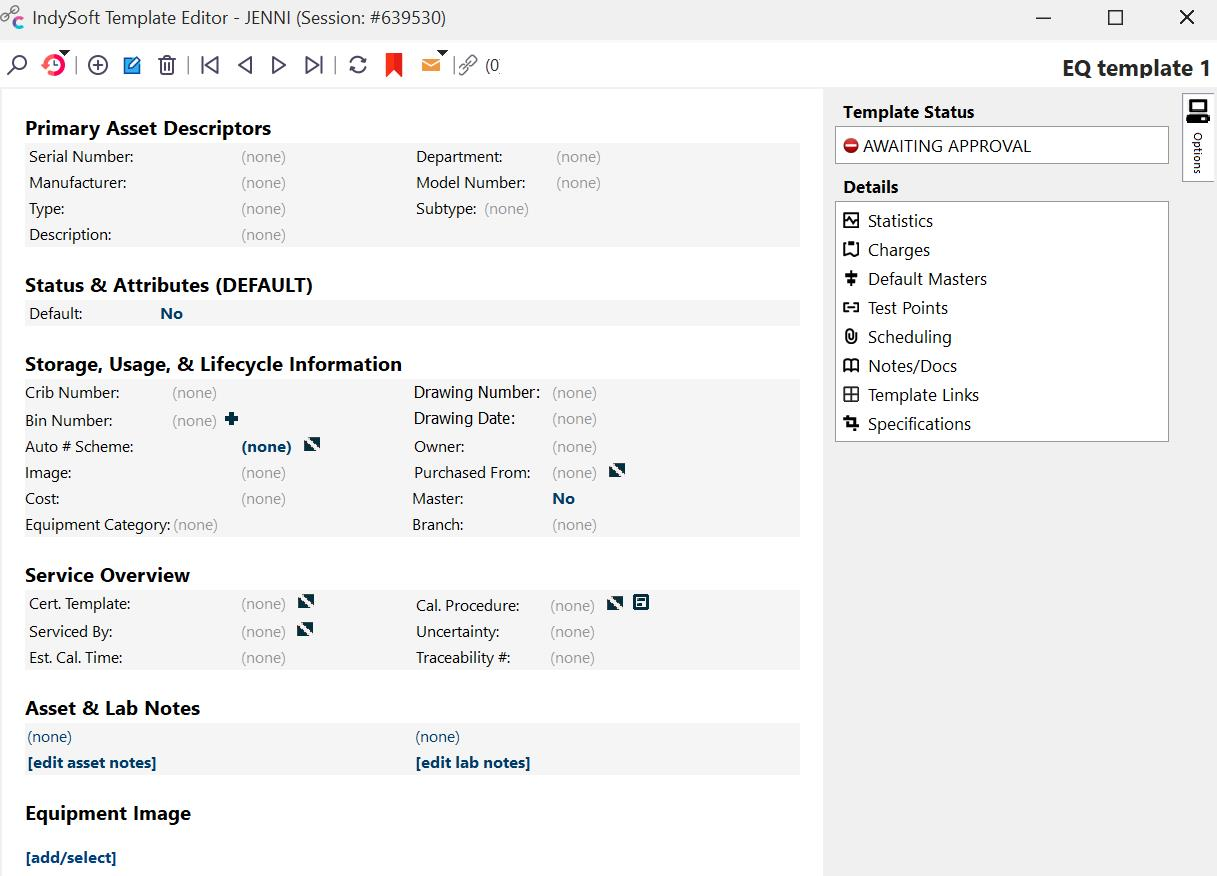Delete template using the trash icon

click(x=167, y=65)
